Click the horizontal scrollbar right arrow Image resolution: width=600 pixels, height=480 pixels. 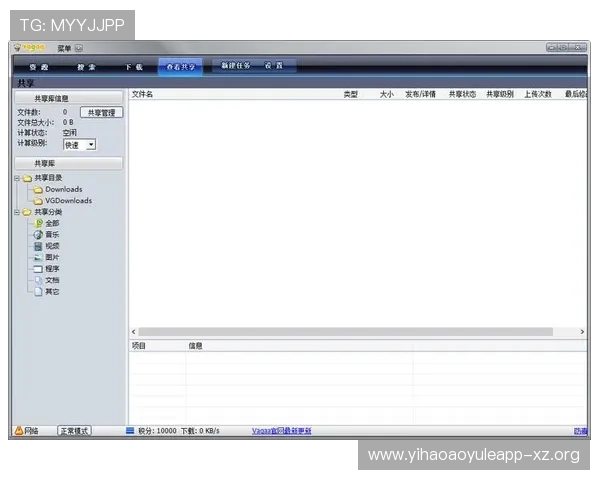[582, 332]
